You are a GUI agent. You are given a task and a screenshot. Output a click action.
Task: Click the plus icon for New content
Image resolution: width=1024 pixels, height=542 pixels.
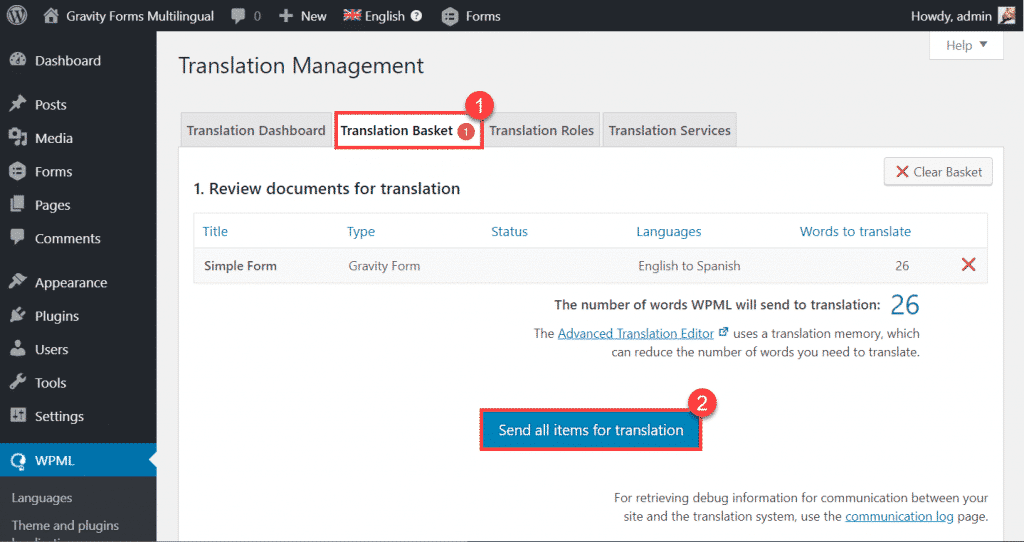(285, 16)
